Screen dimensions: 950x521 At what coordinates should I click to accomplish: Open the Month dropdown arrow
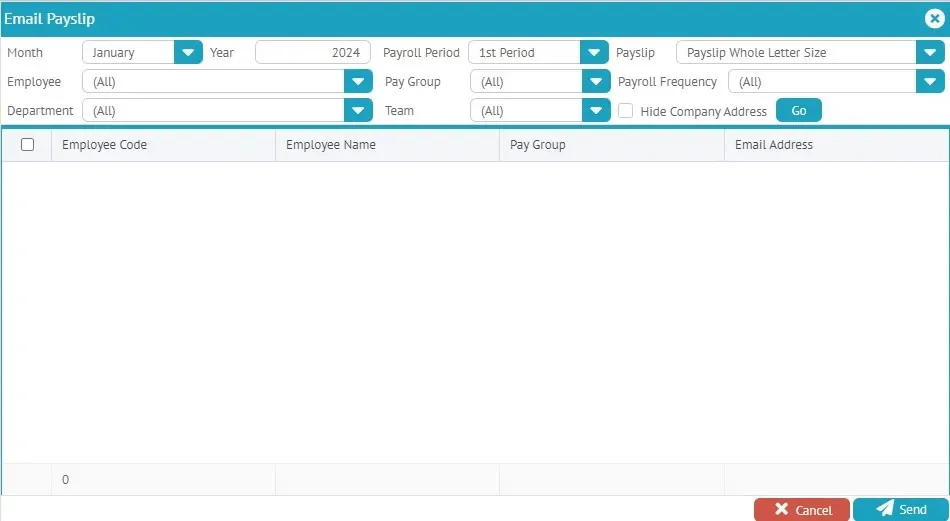pos(188,52)
